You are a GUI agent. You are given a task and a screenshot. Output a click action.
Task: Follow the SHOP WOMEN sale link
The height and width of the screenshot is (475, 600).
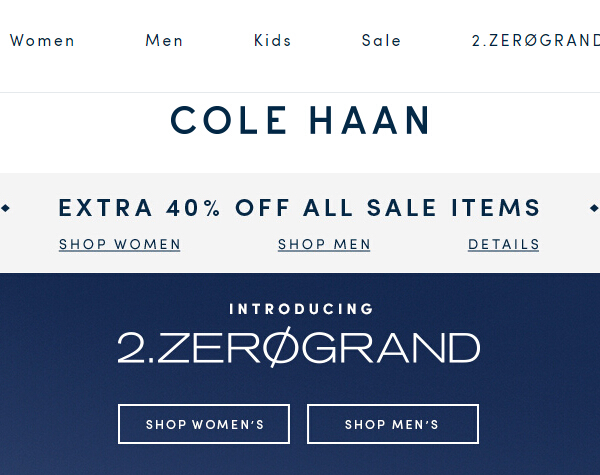click(120, 244)
